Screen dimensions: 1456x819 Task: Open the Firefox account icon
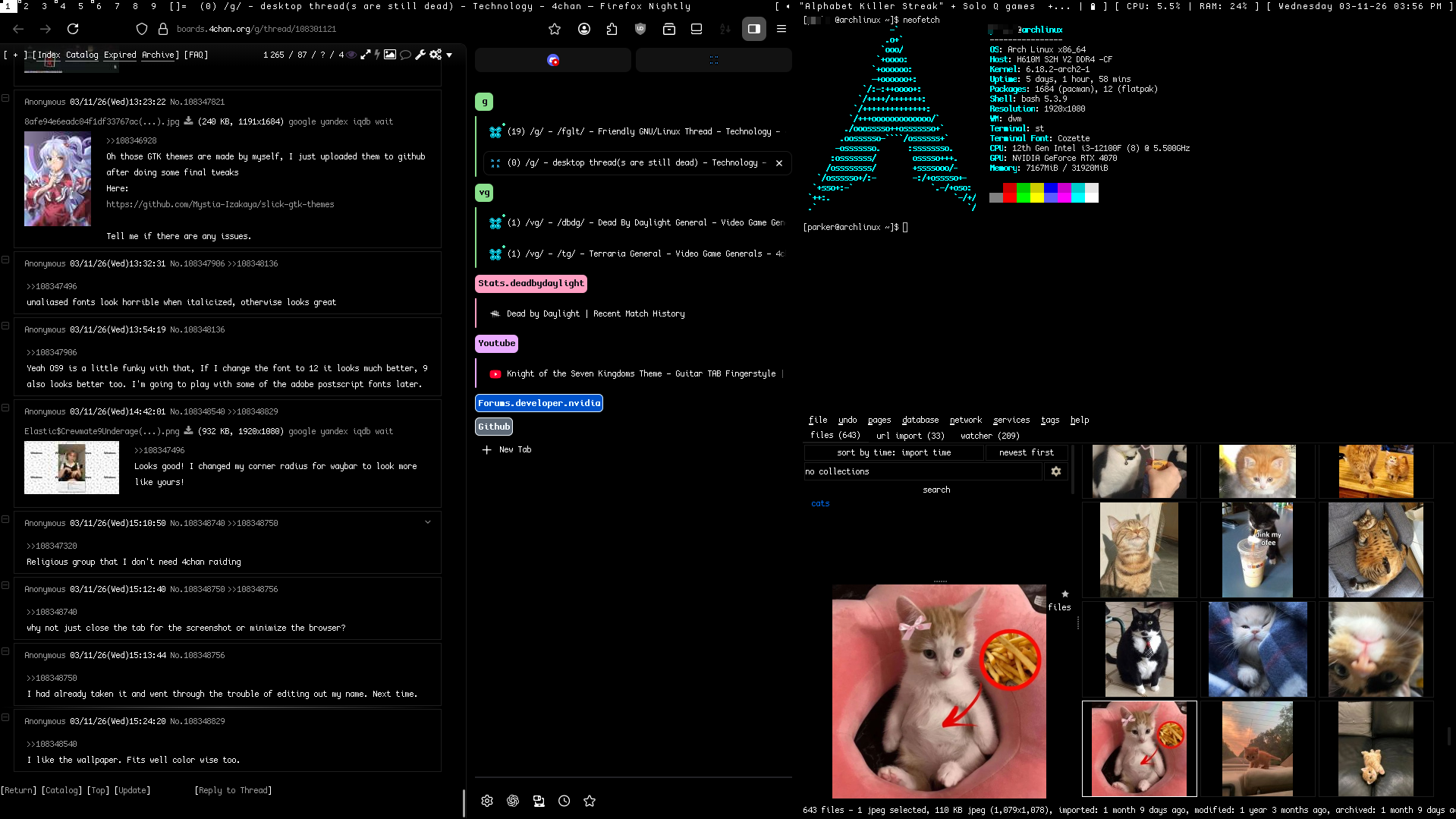tap(584, 29)
